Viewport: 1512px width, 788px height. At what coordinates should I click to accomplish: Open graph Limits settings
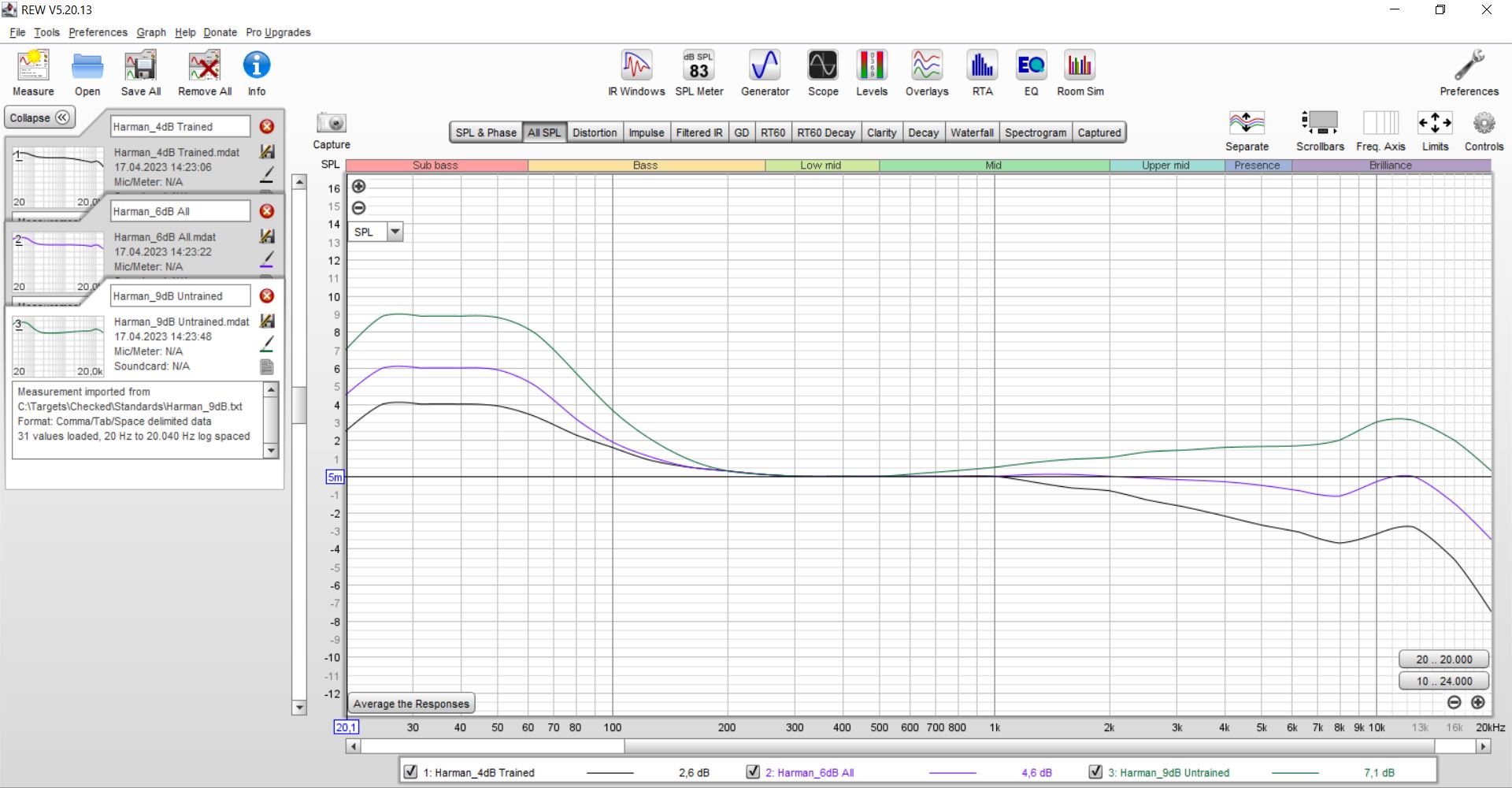[x=1435, y=124]
